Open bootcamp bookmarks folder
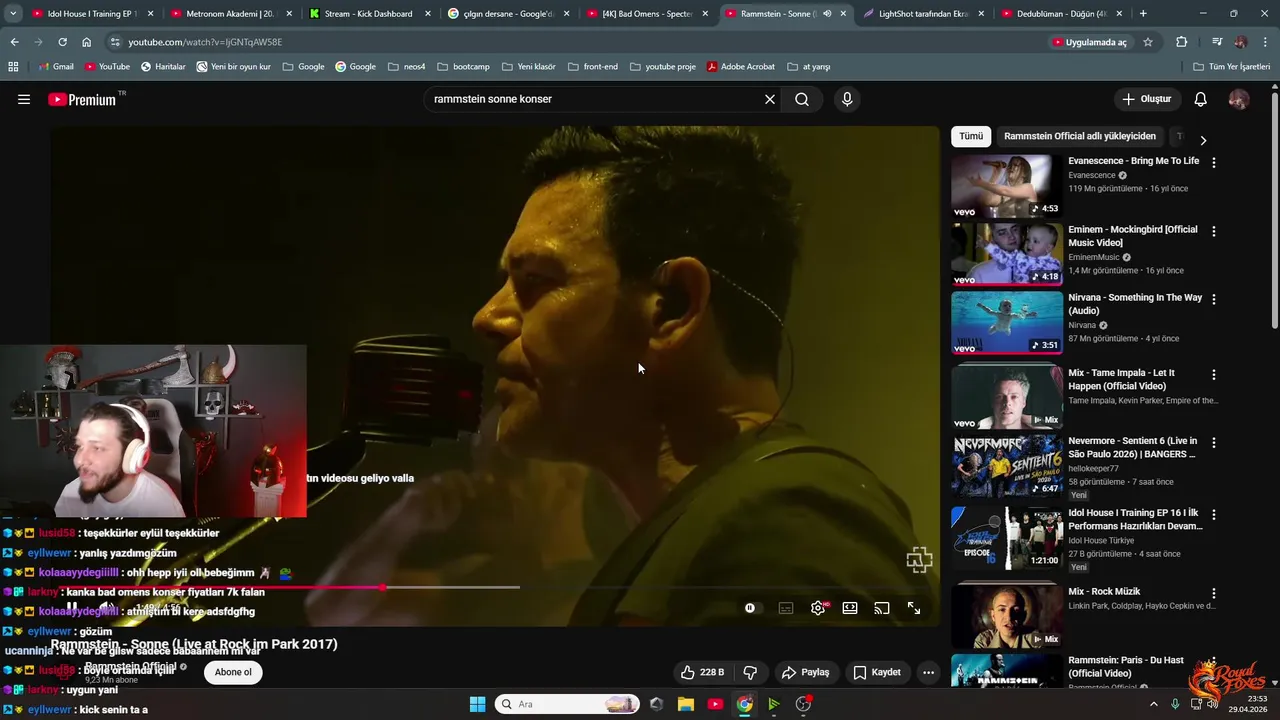This screenshot has height=720, width=1280. click(463, 67)
